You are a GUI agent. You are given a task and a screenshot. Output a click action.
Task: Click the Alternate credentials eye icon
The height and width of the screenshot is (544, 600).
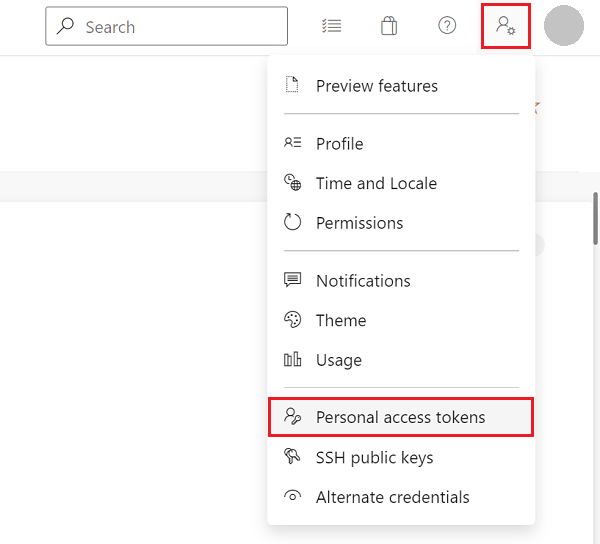tap(292, 496)
